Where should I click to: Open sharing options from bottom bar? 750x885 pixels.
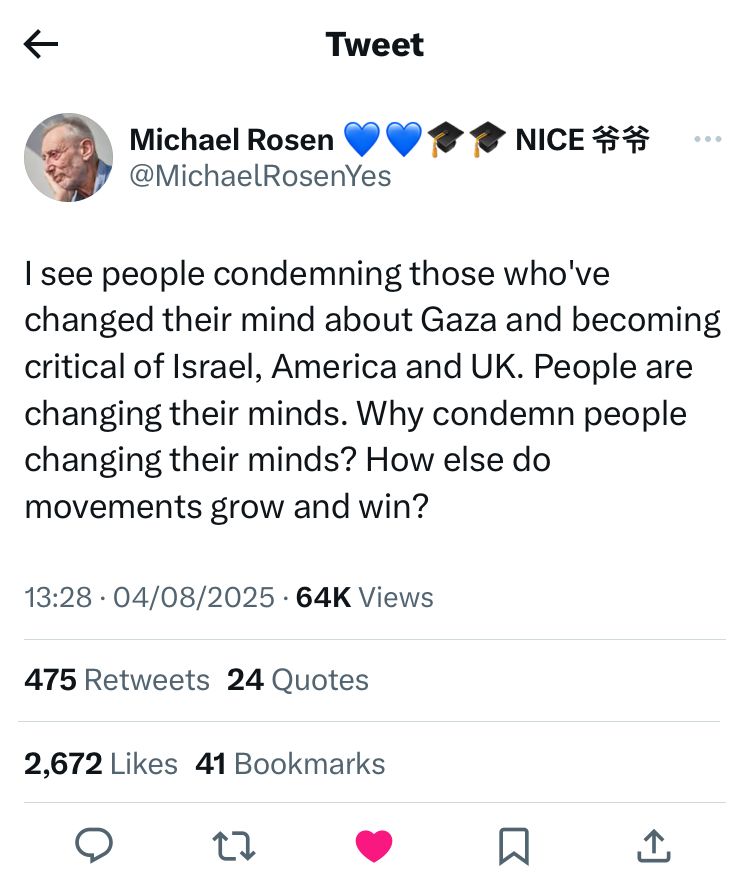tap(653, 845)
